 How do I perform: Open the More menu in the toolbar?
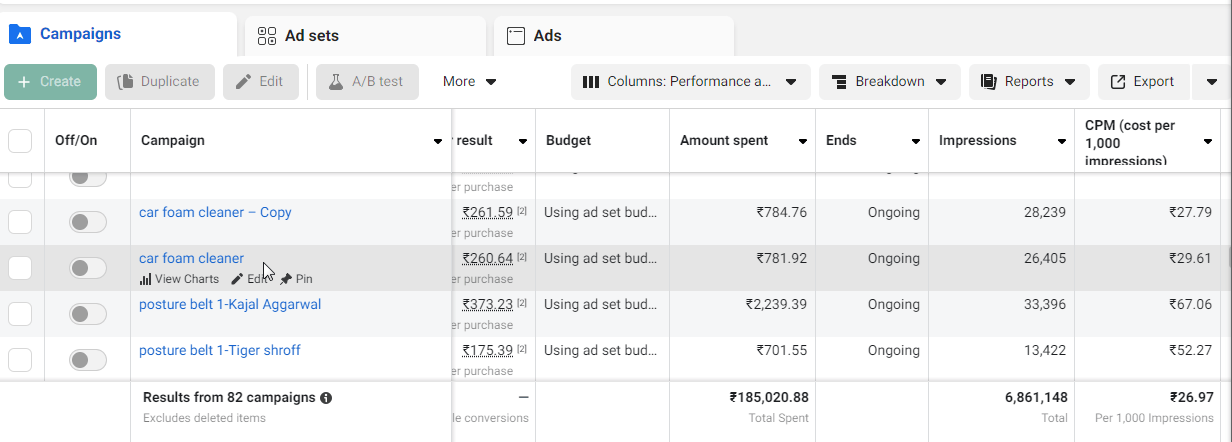(x=470, y=82)
